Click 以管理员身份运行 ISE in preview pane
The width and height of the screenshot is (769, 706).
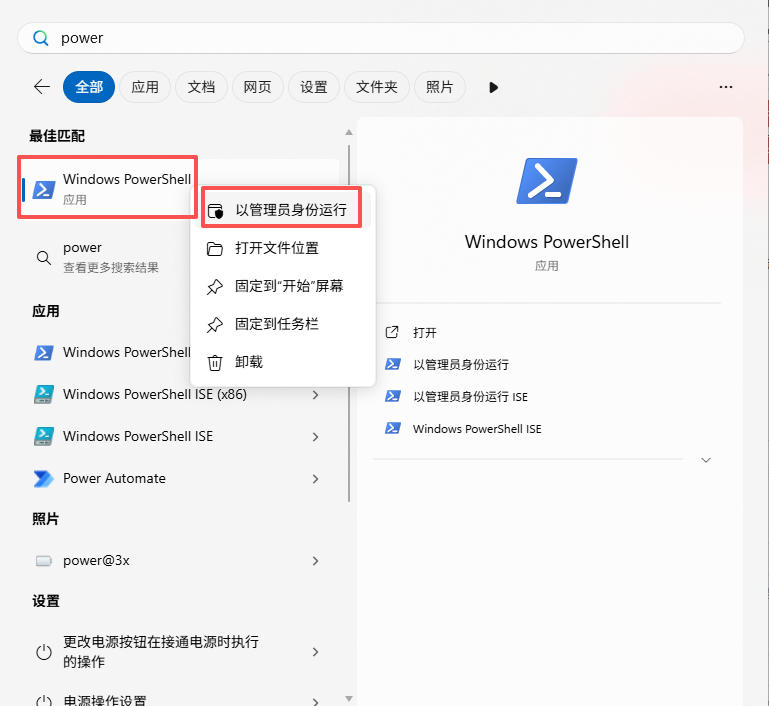click(470, 397)
